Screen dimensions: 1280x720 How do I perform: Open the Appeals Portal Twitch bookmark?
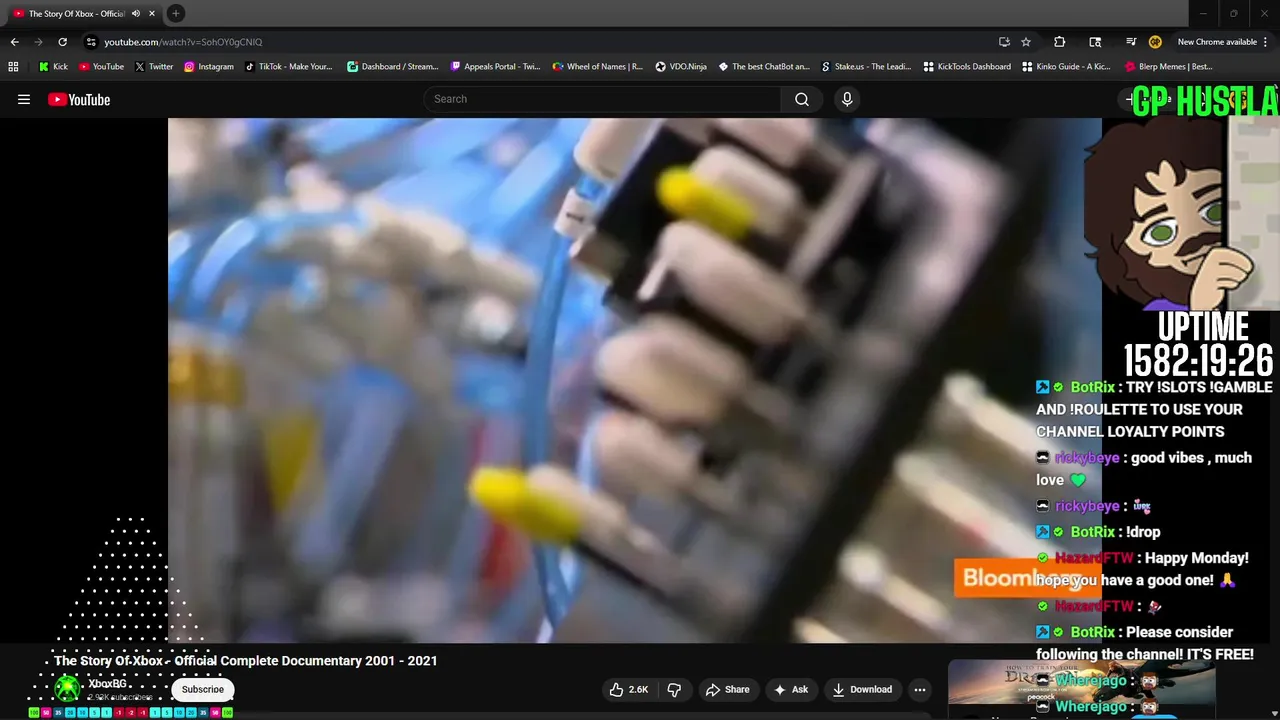click(495, 67)
